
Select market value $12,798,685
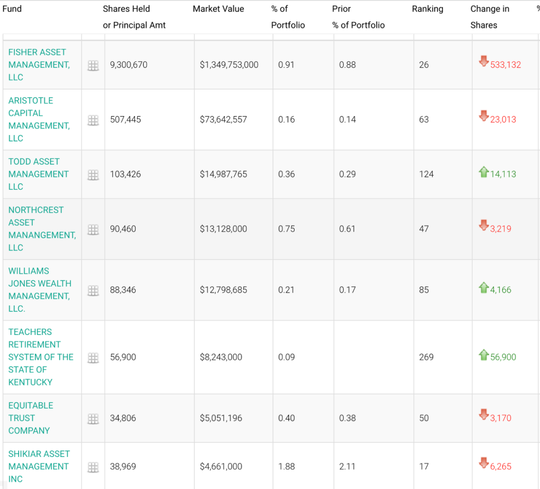223,290
